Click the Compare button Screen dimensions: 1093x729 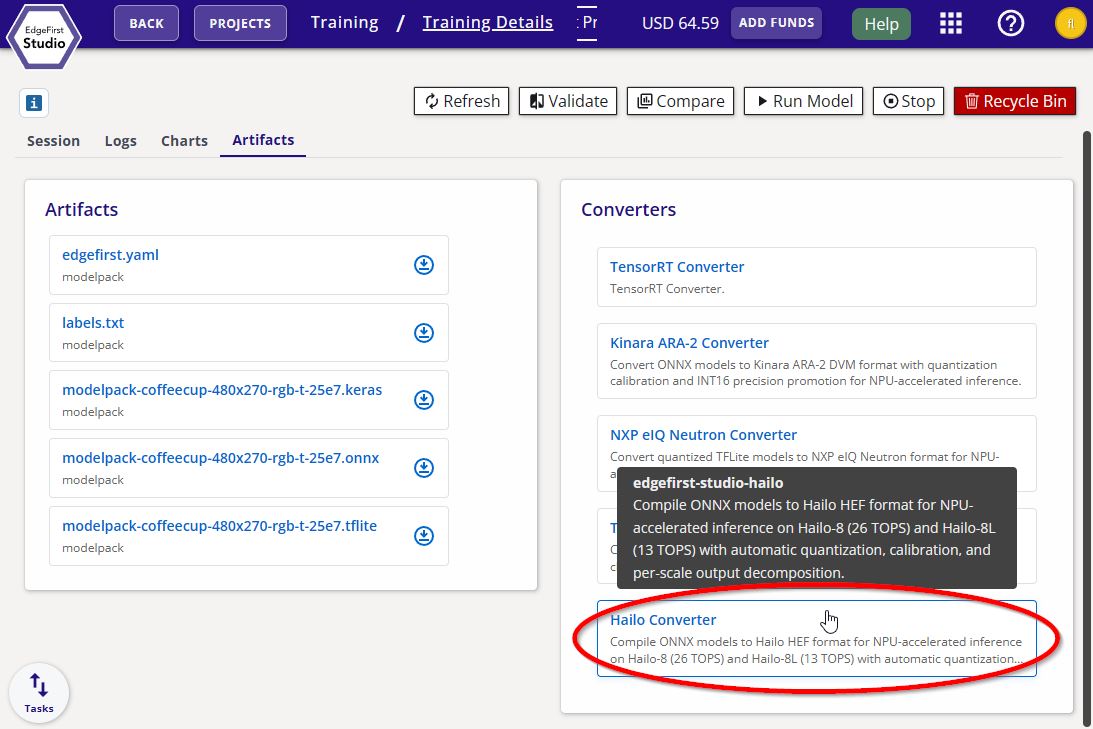[x=680, y=101]
